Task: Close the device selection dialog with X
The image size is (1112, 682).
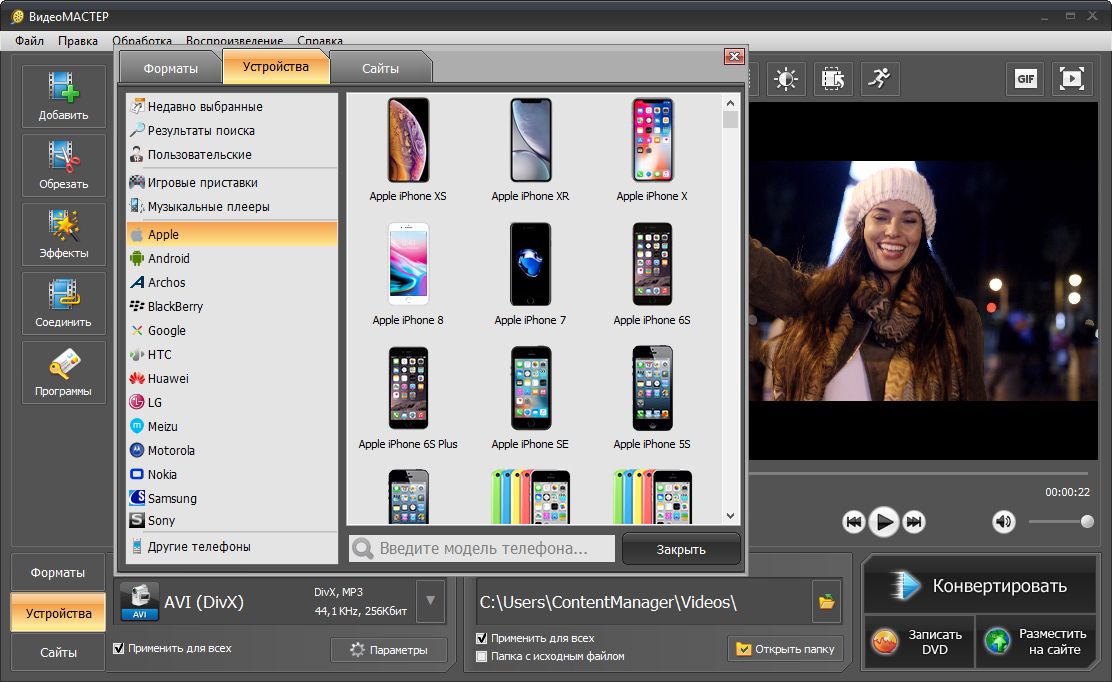Action: pyautogui.click(x=734, y=57)
